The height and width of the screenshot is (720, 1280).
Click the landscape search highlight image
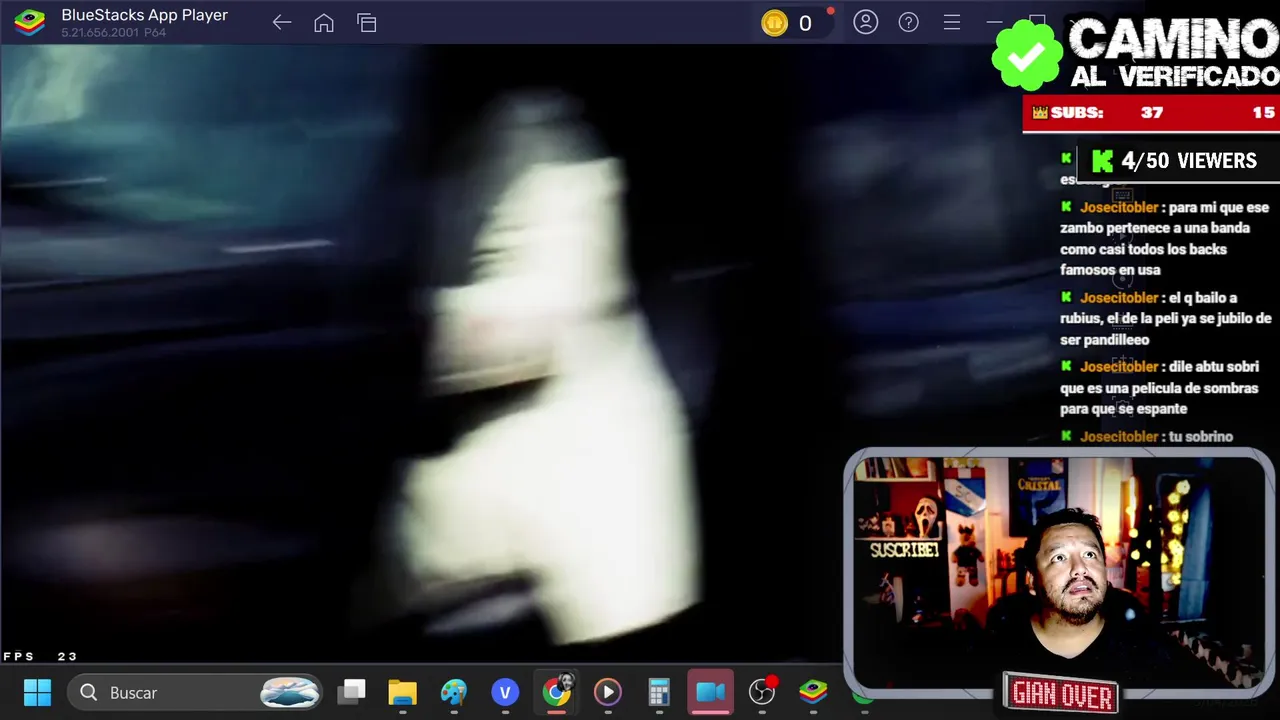click(x=290, y=692)
